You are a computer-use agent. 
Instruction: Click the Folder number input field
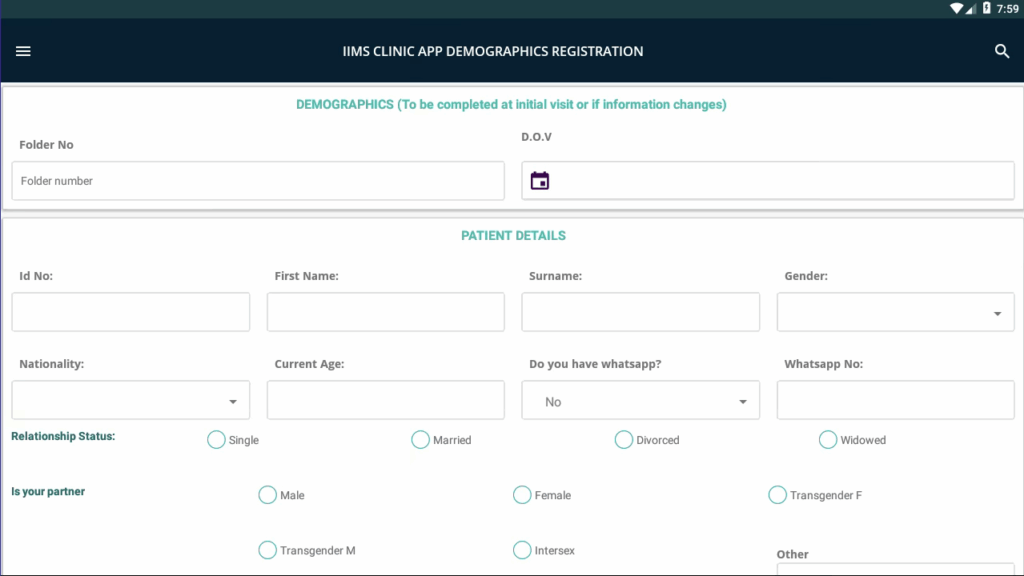(258, 181)
